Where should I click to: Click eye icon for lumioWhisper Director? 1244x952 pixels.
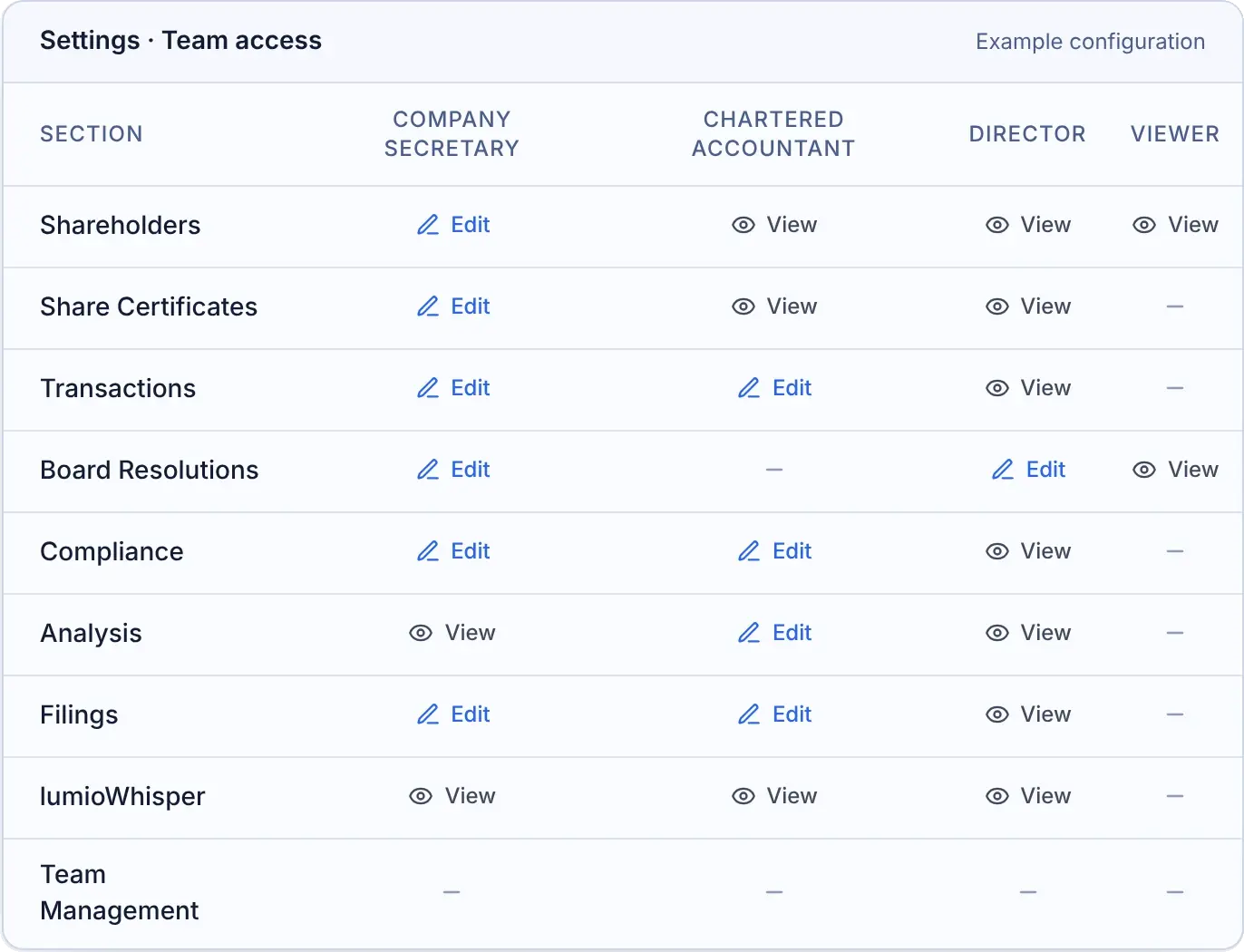[x=997, y=796]
